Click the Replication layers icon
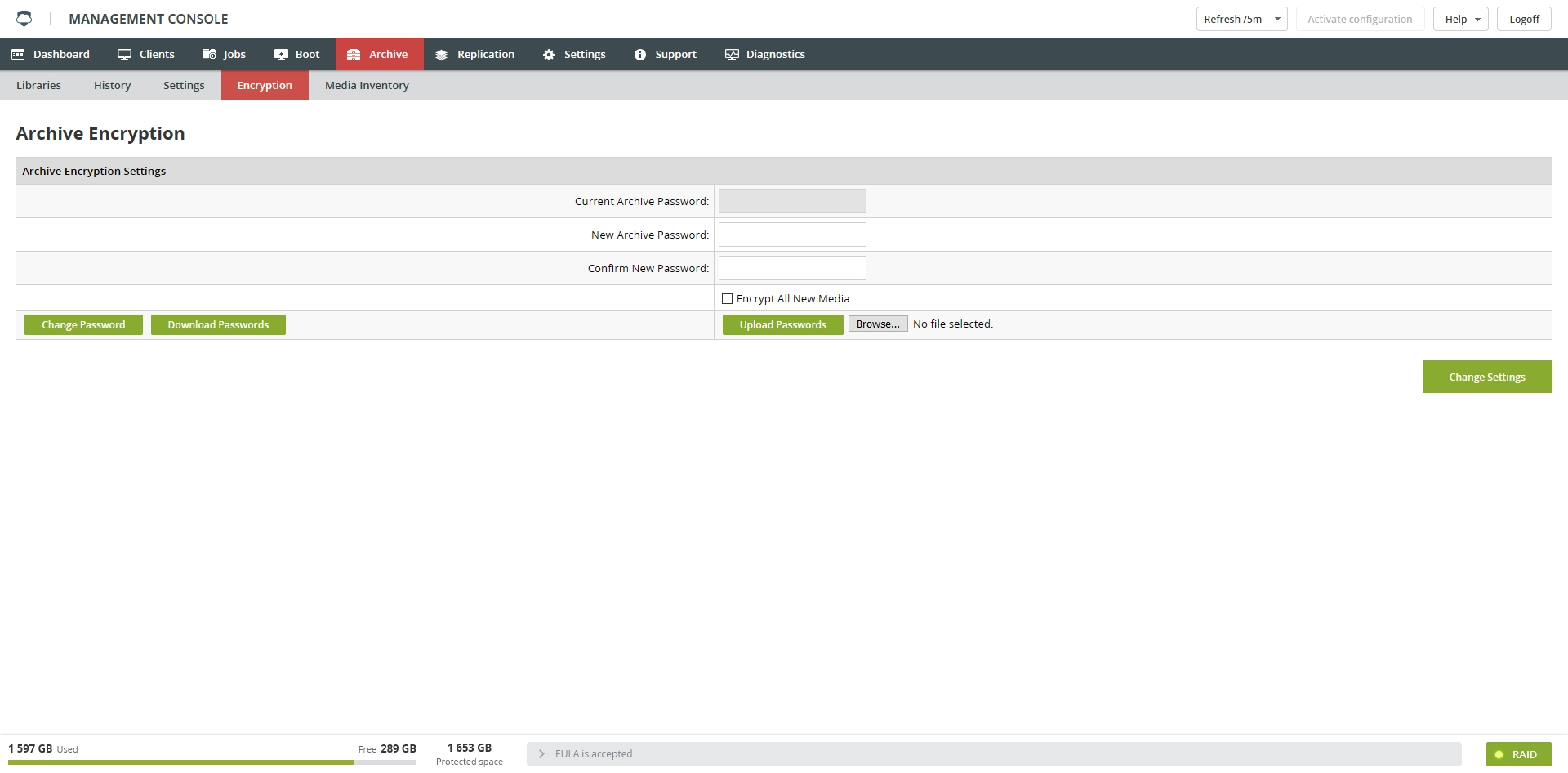The height and width of the screenshot is (773, 1568). [441, 55]
